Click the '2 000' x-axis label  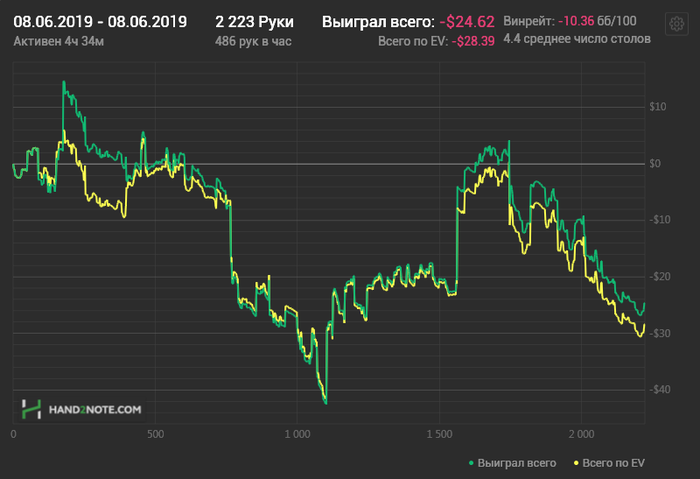coord(581,434)
